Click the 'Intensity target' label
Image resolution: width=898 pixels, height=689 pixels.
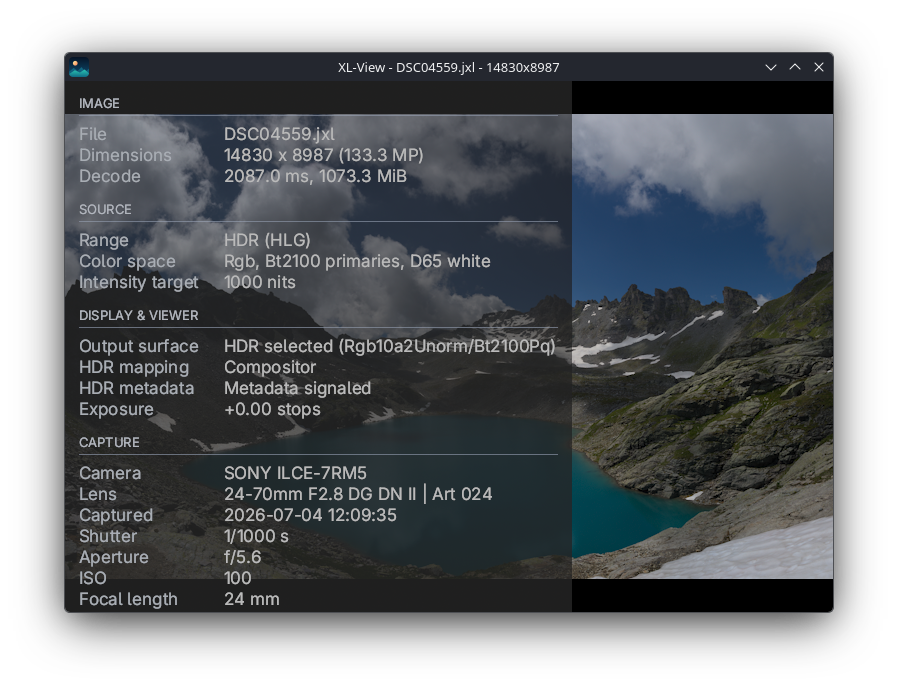[139, 282]
